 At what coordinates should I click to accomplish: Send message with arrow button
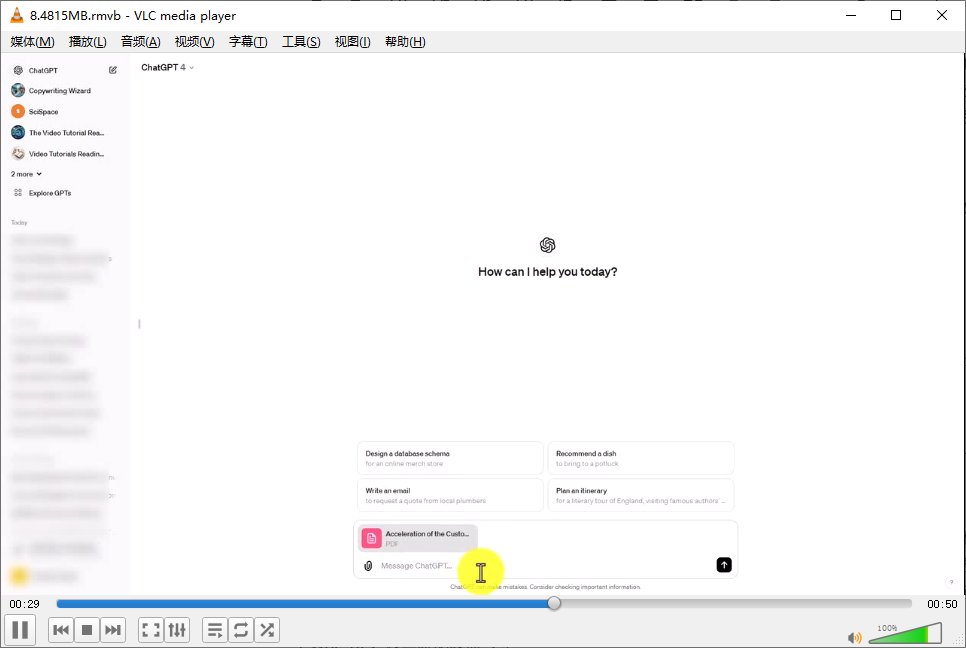(x=724, y=565)
